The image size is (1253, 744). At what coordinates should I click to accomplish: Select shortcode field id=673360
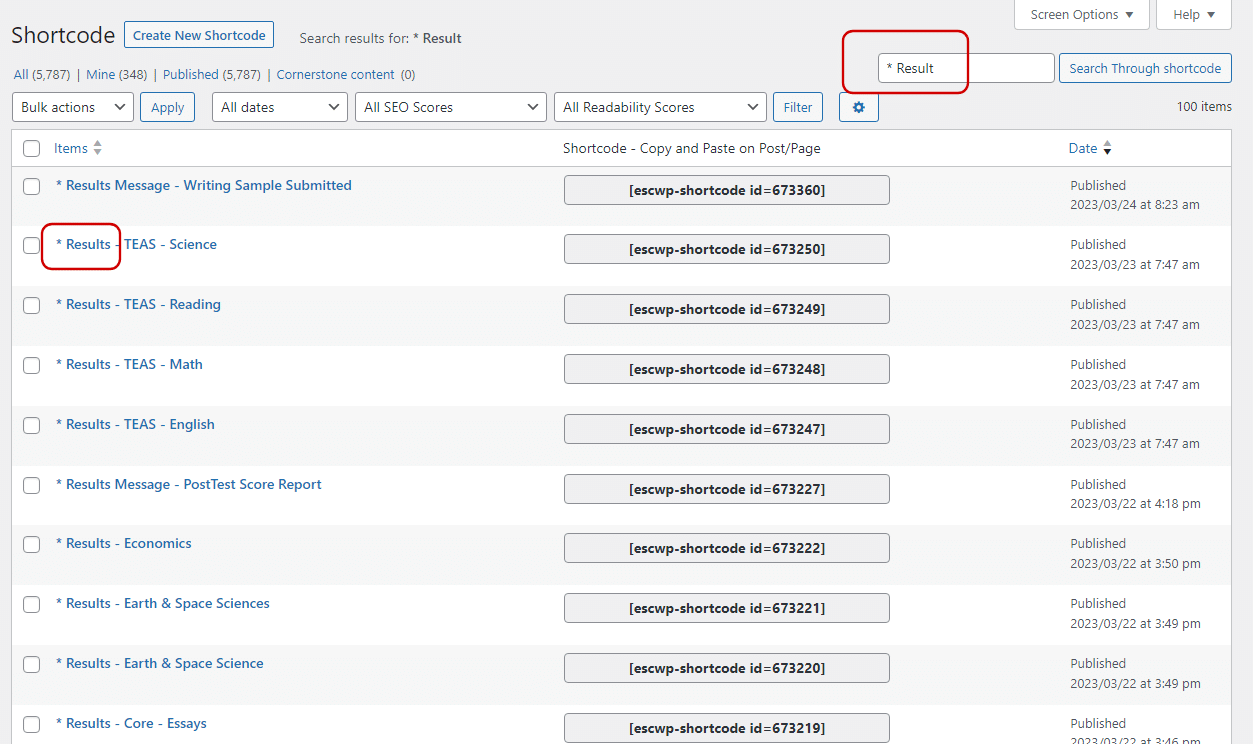coord(727,190)
